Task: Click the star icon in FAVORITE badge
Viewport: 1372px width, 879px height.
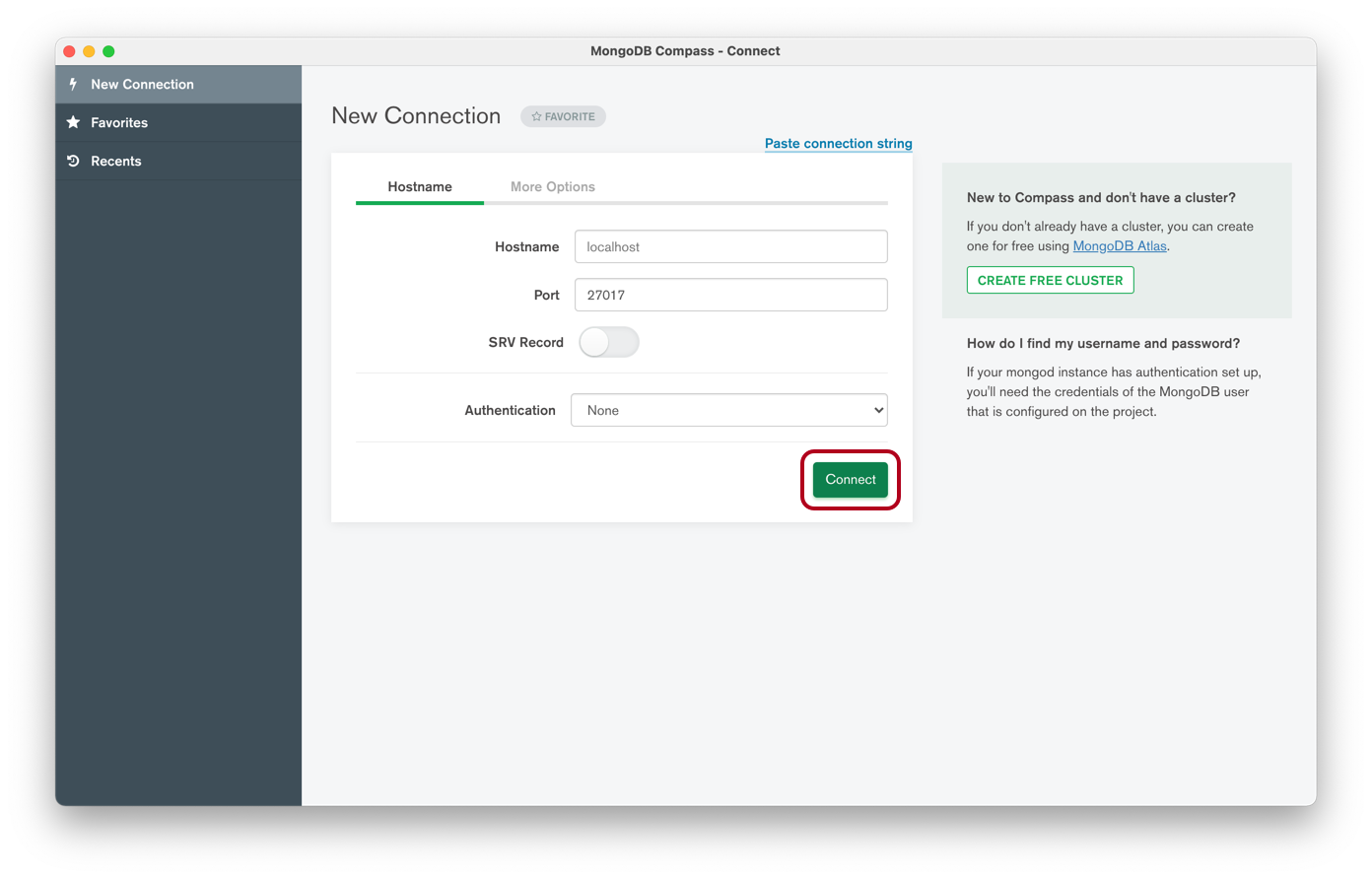Action: click(x=536, y=116)
